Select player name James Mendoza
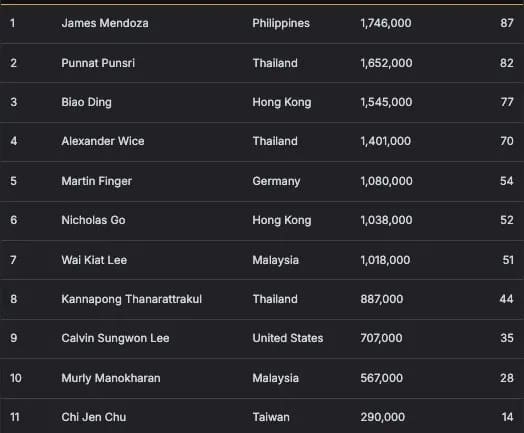Screen dimensions: 524x433 pyautogui.click(x=105, y=23)
